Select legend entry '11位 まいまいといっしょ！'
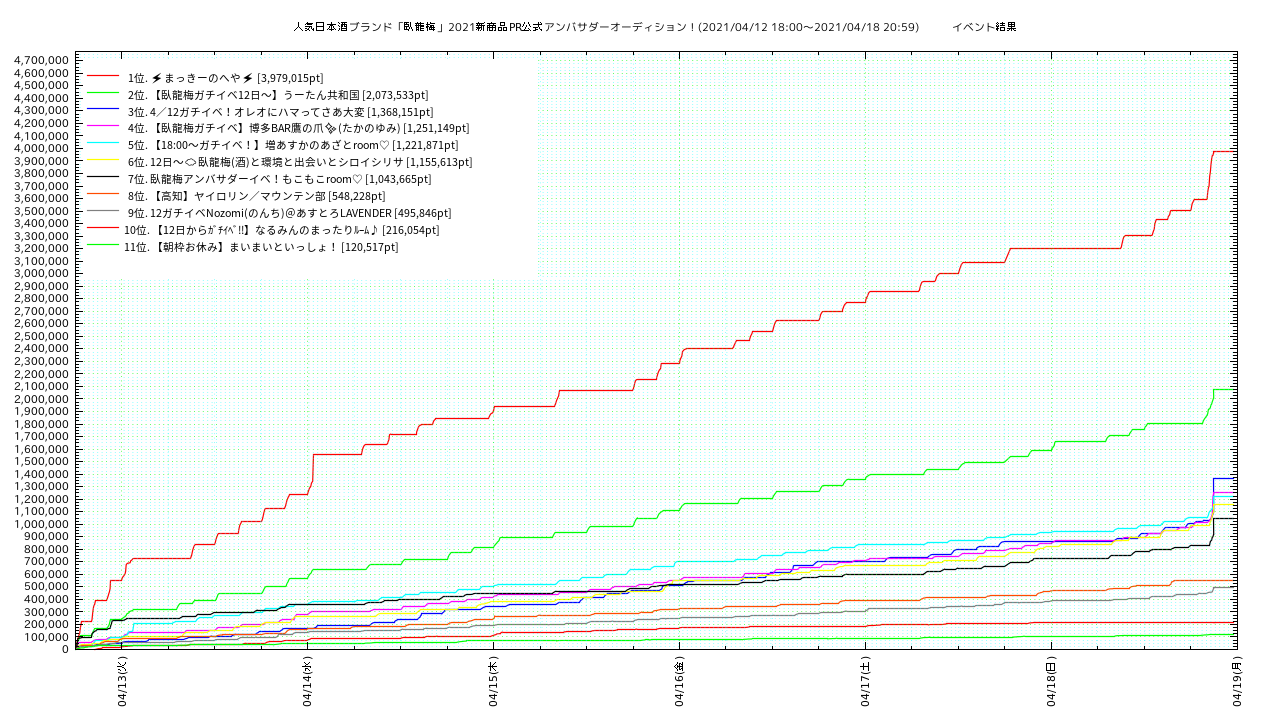 (260, 247)
